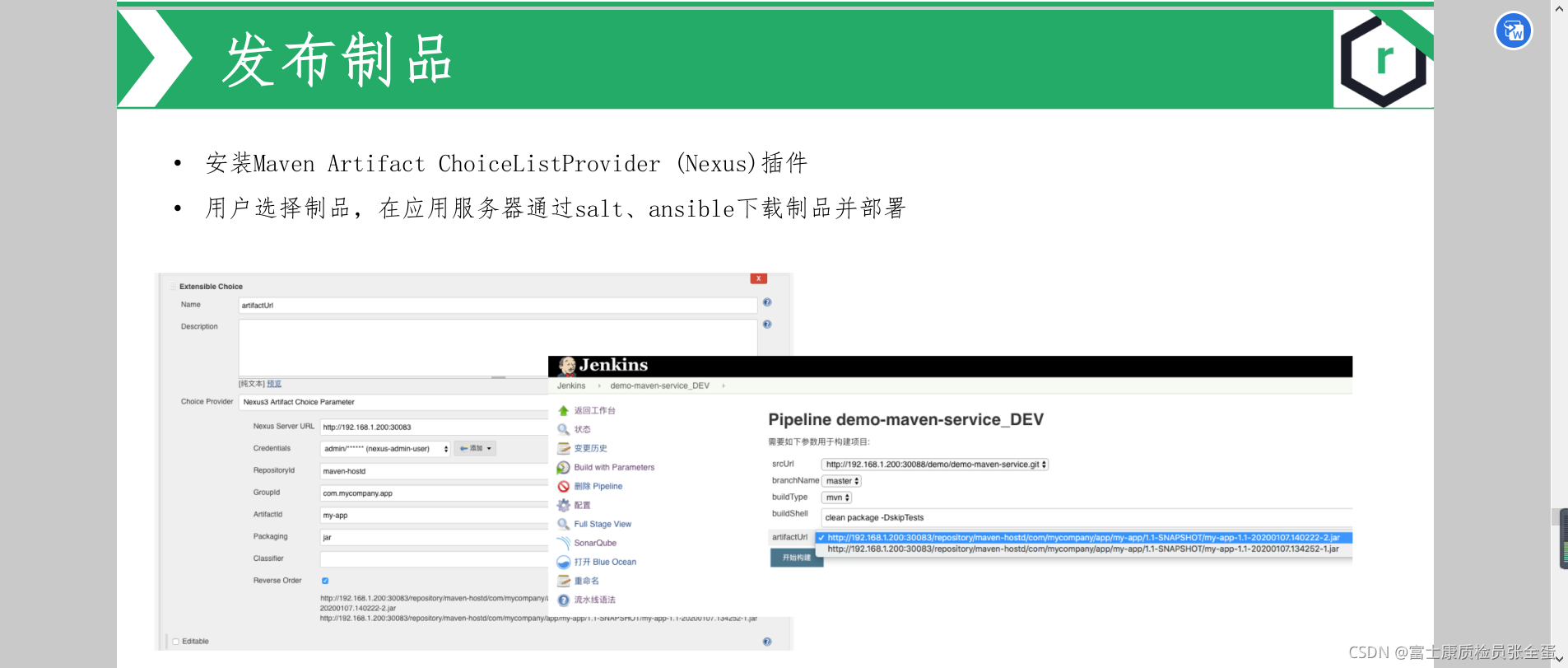Click the page scrollbar down arrow

pos(1559,660)
